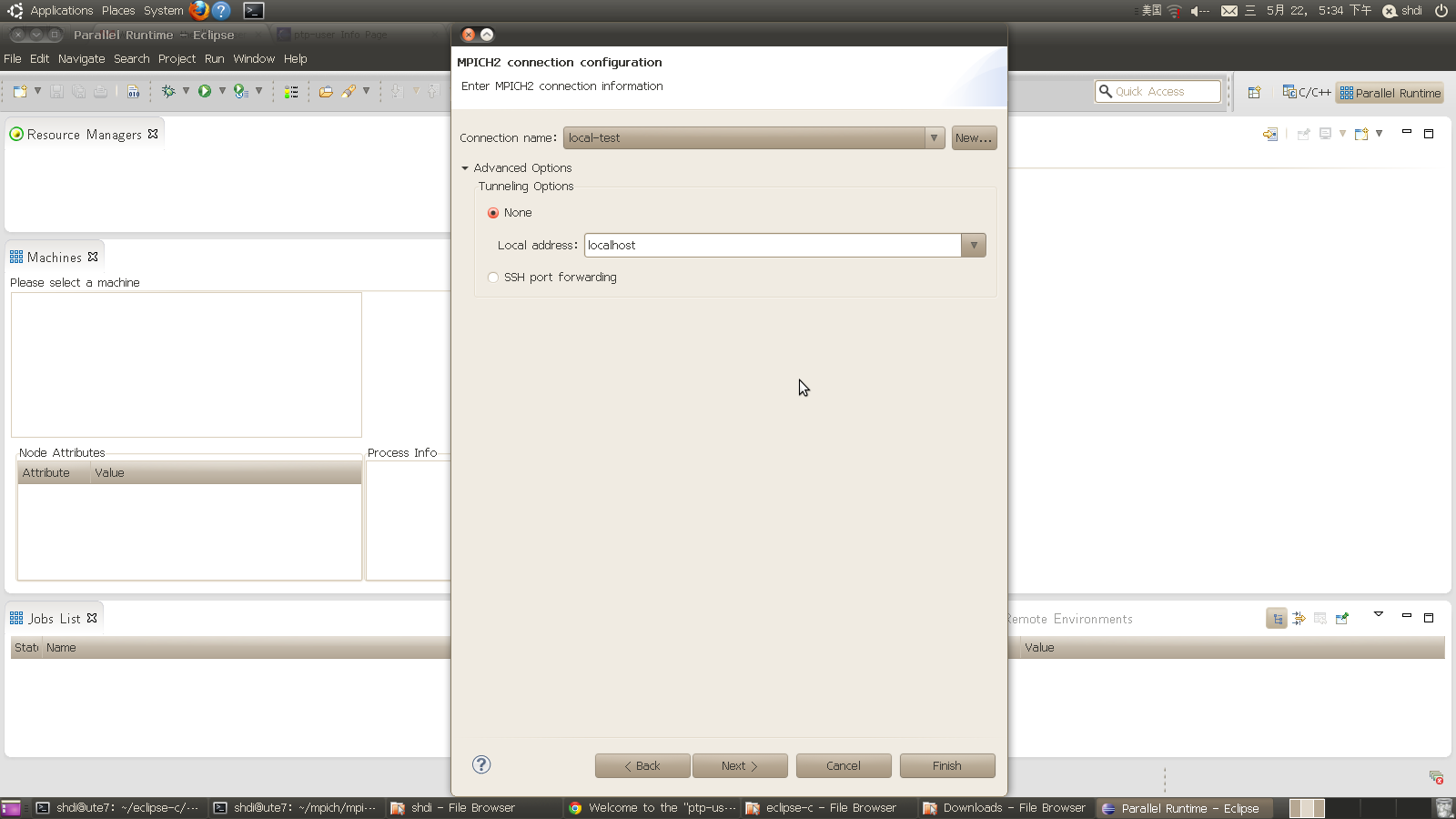Viewport: 1456px width, 819px height.
Task: Click the yellow arrow icon in the top-right view toolbar
Action: (x=1269, y=134)
